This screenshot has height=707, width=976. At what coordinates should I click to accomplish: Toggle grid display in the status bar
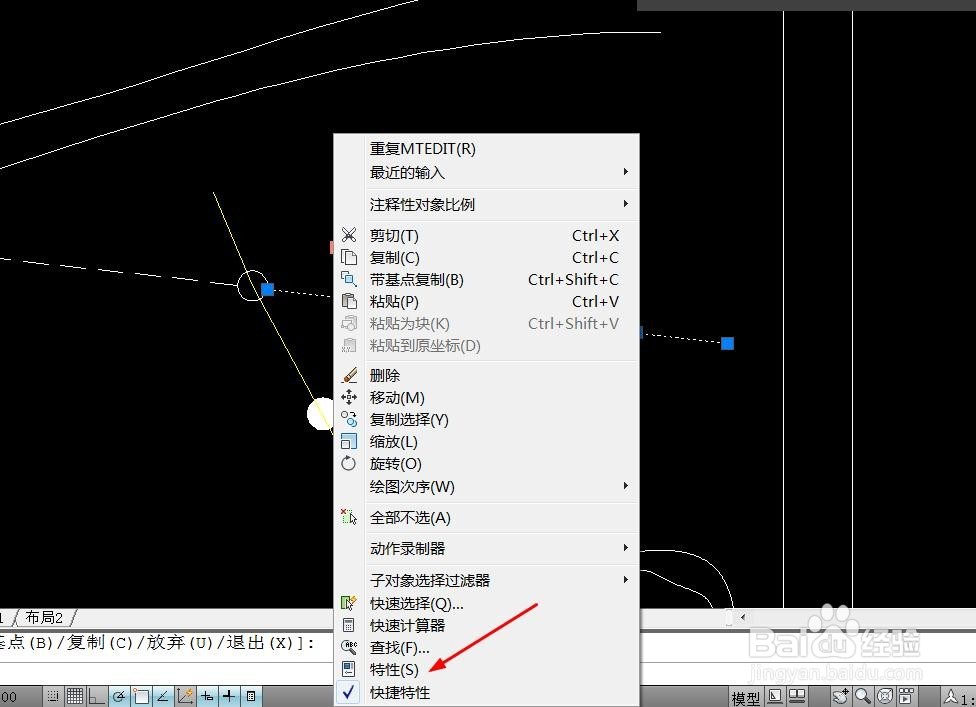[76, 696]
